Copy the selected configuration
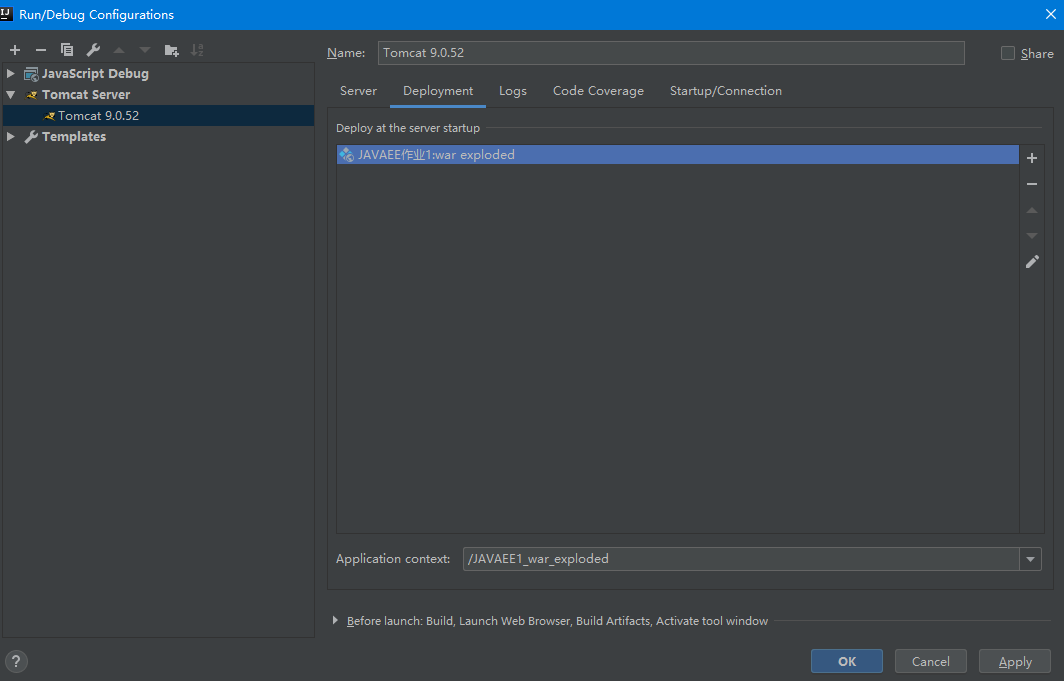 (x=66, y=50)
